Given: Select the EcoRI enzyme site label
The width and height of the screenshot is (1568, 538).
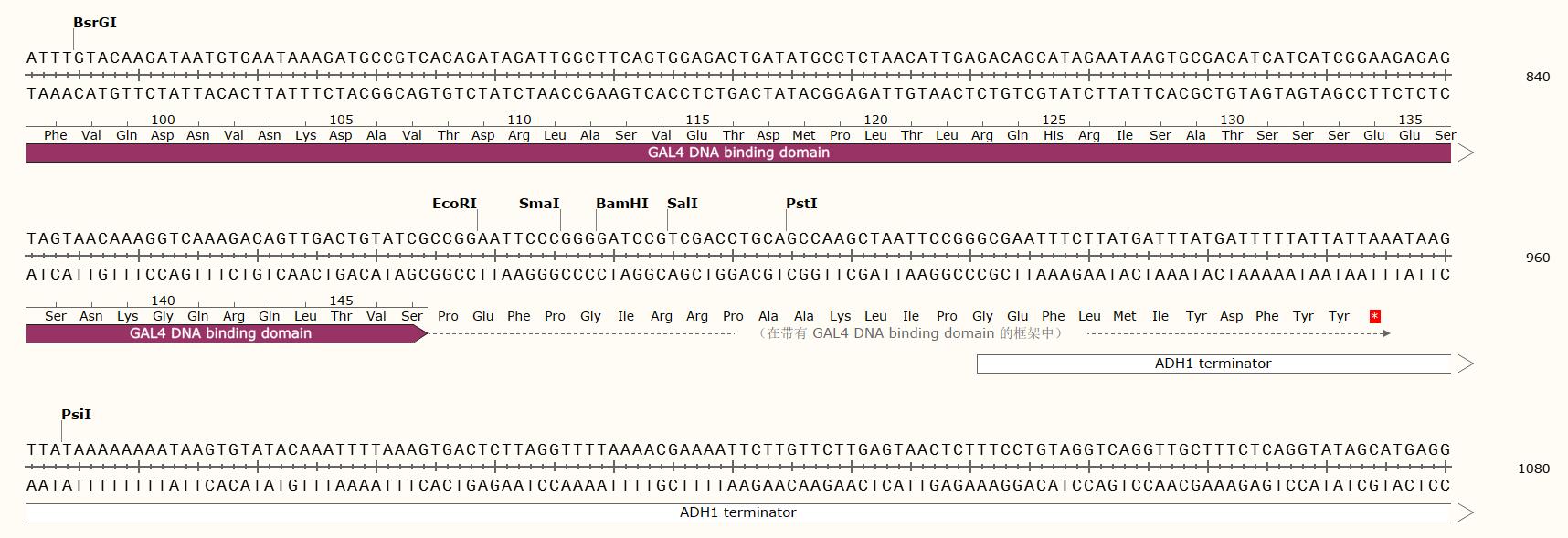Looking at the screenshot, I should [x=454, y=204].
